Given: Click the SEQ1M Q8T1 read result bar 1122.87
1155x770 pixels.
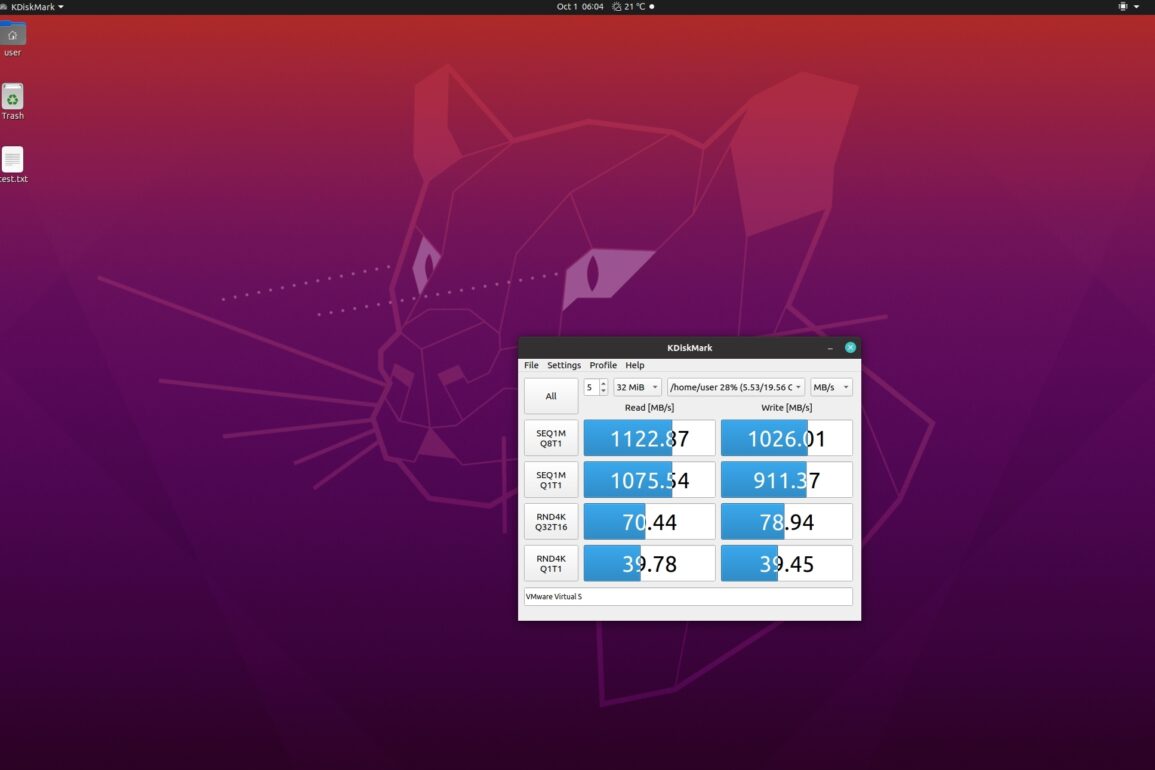Looking at the screenshot, I should (x=649, y=438).
